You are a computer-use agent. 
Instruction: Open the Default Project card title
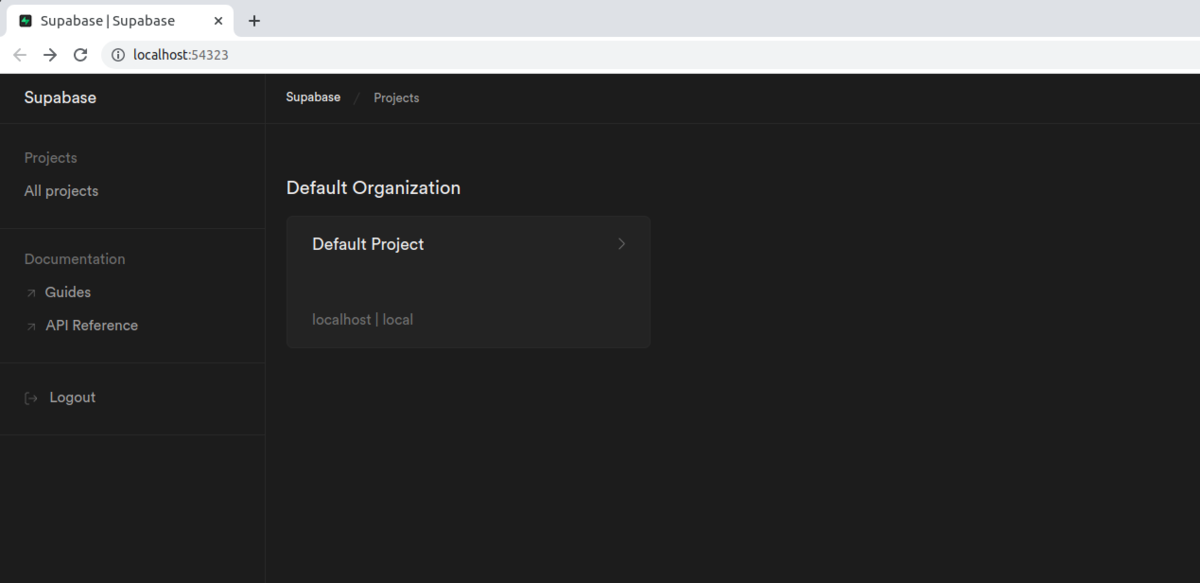(x=368, y=244)
